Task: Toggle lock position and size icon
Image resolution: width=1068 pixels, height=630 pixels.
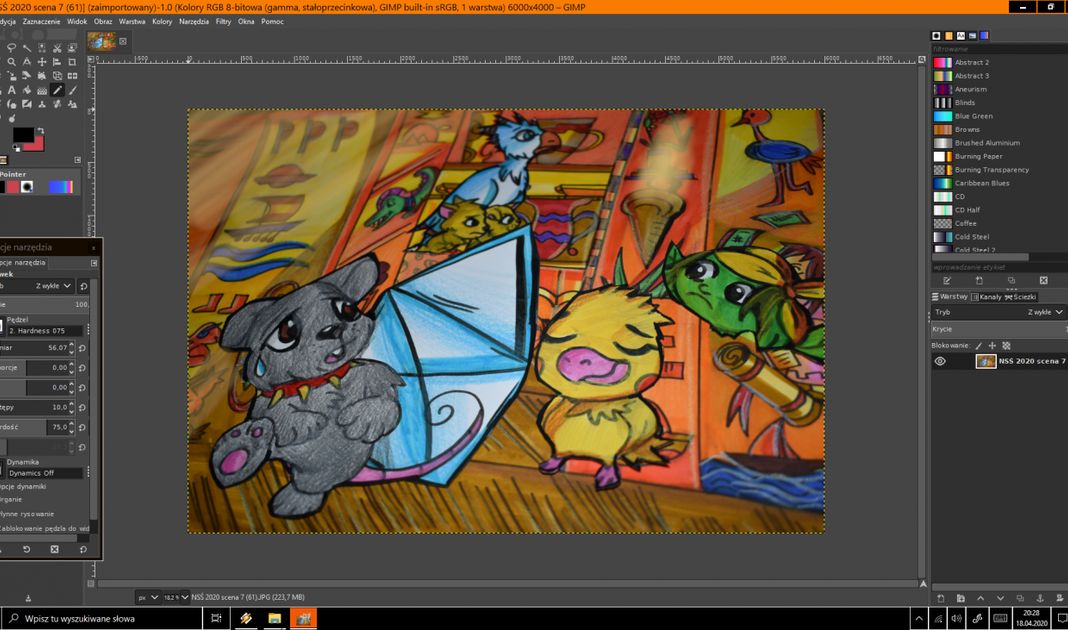Action: click(x=992, y=346)
